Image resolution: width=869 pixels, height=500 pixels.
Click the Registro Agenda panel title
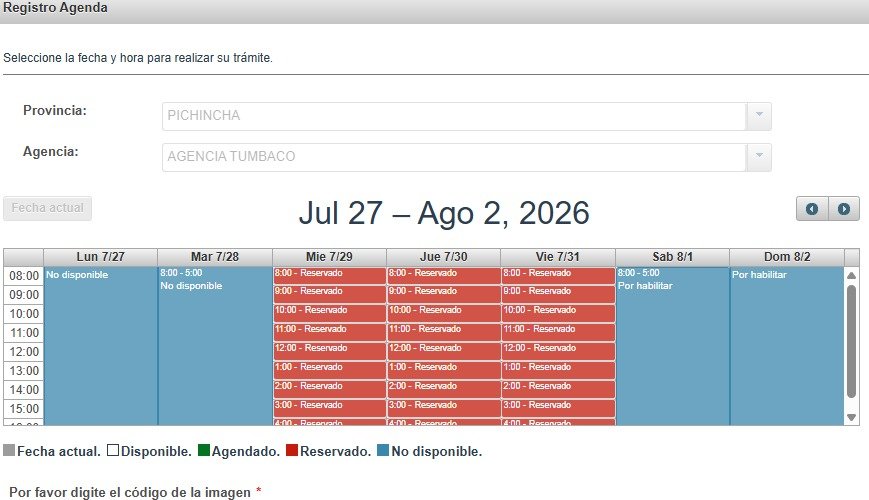tap(55, 8)
